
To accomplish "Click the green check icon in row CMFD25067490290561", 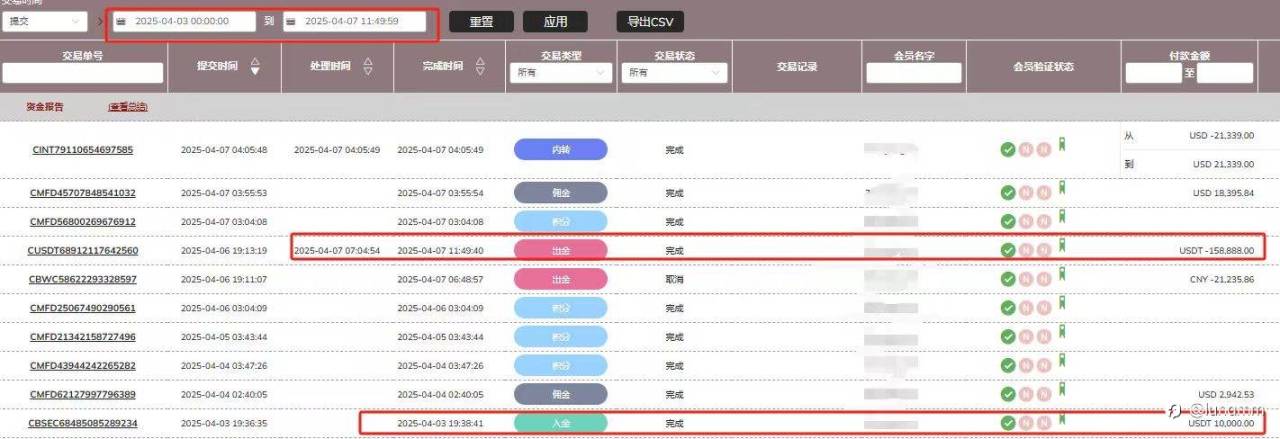I will click(1008, 308).
